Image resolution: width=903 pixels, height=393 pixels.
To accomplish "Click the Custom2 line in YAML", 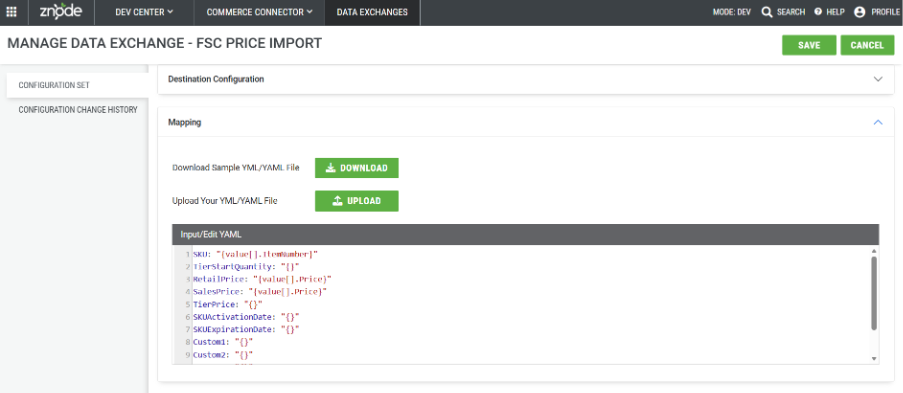I will pos(223,355).
